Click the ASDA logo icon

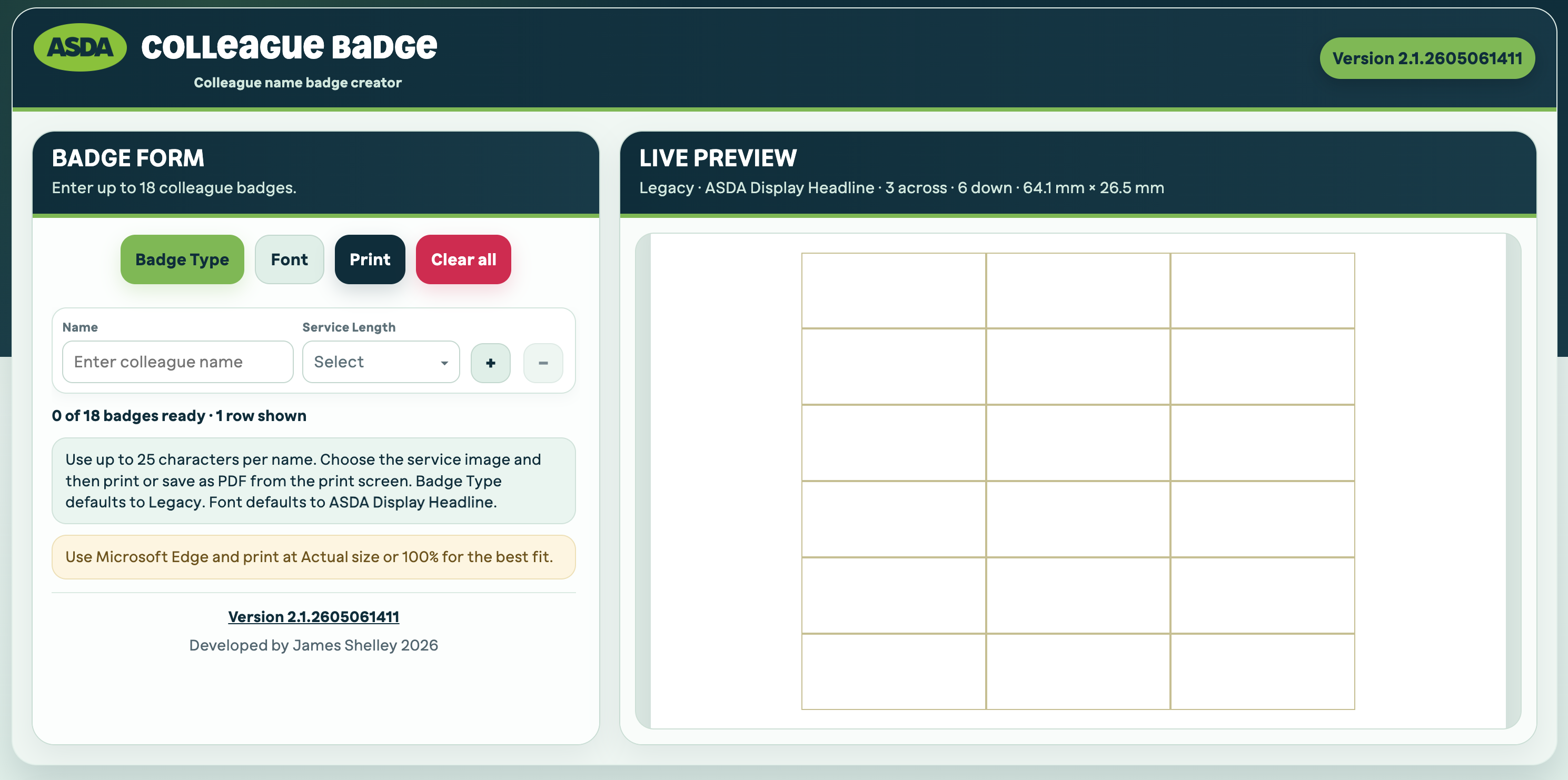[80, 47]
